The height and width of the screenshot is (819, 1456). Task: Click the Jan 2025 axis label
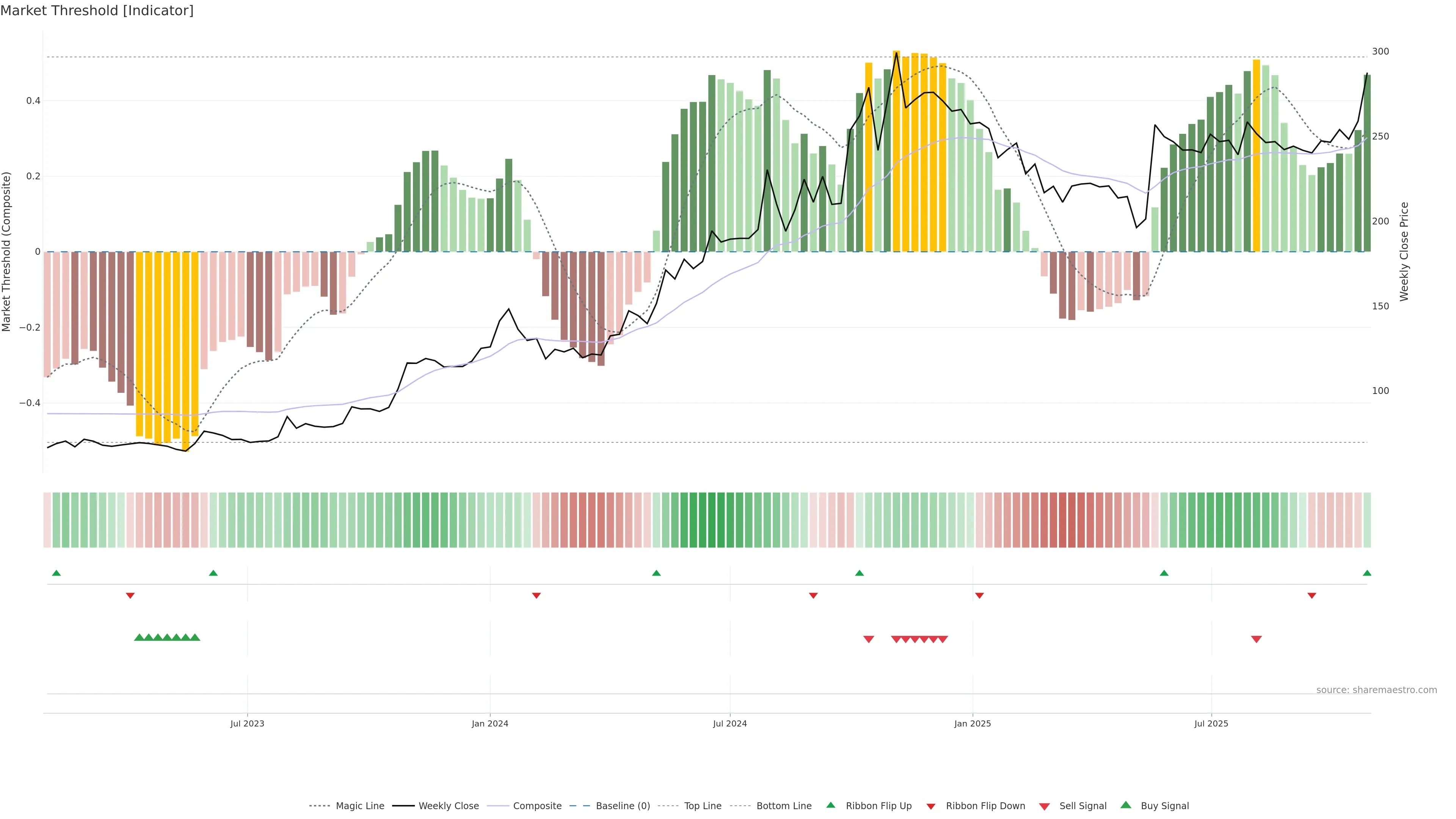click(972, 723)
